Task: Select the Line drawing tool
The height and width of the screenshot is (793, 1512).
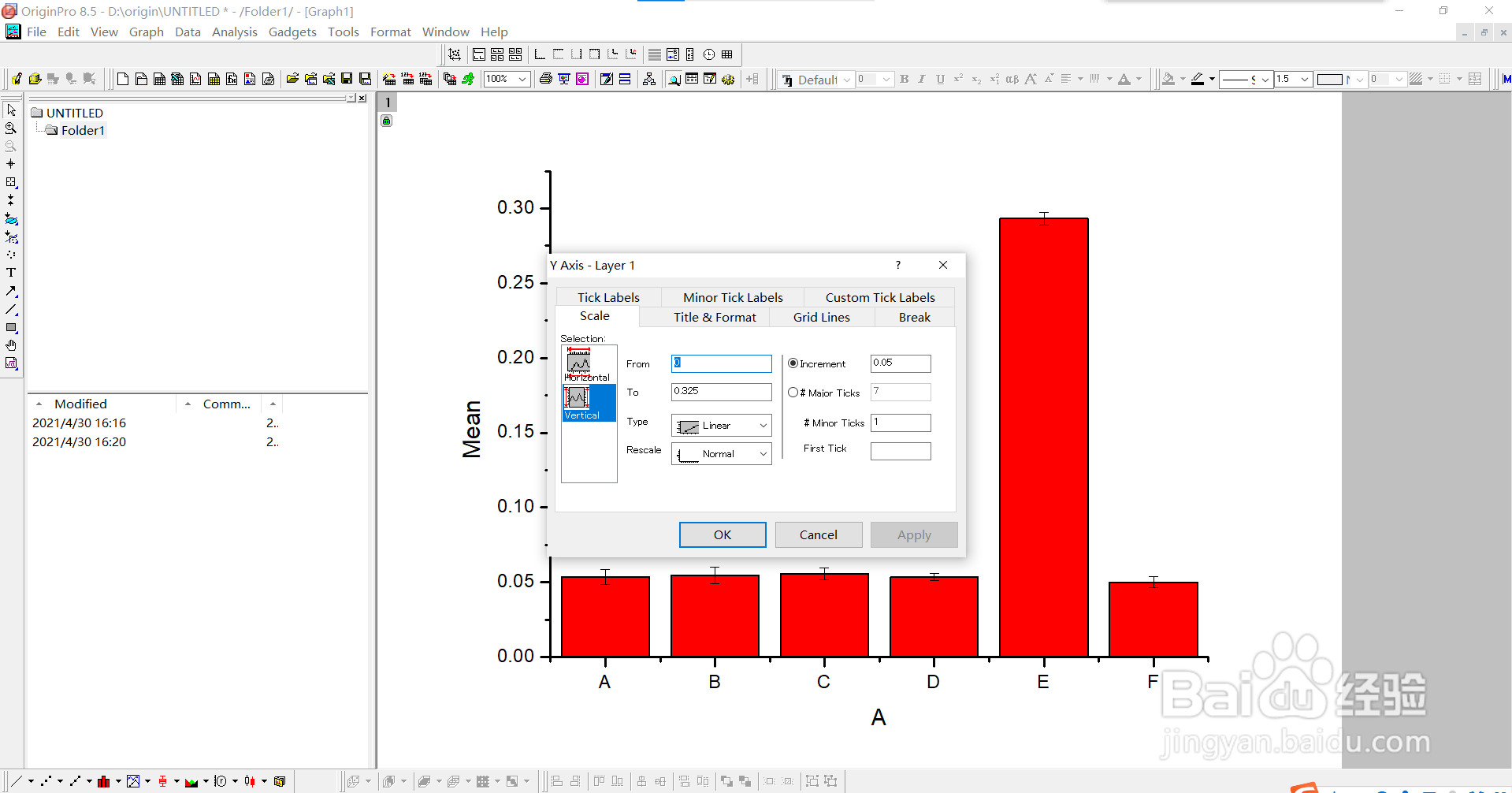Action: tap(11, 309)
